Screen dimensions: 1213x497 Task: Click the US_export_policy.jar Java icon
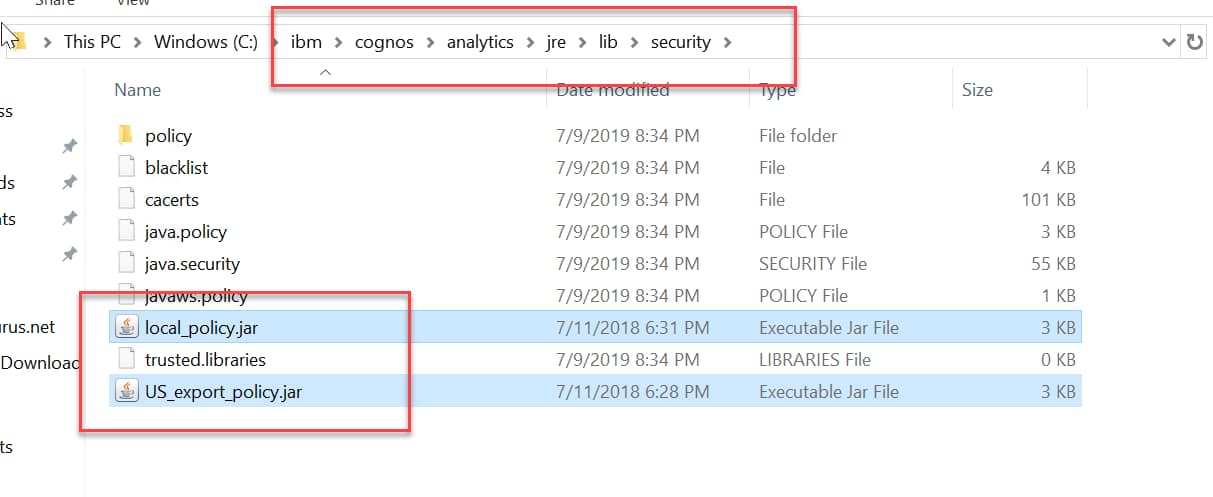point(126,391)
